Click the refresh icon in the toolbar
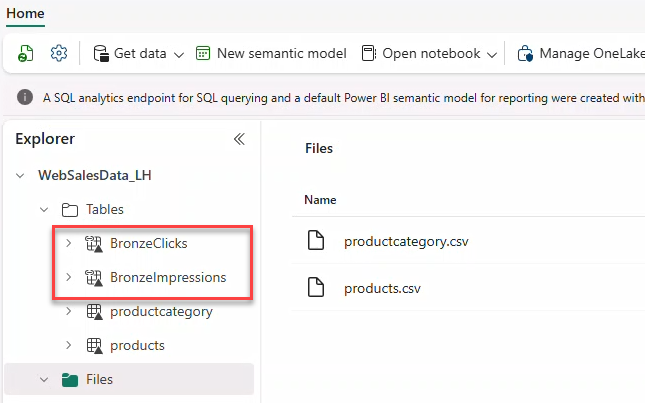This screenshot has height=403, width=645. pyautogui.click(x=27, y=53)
